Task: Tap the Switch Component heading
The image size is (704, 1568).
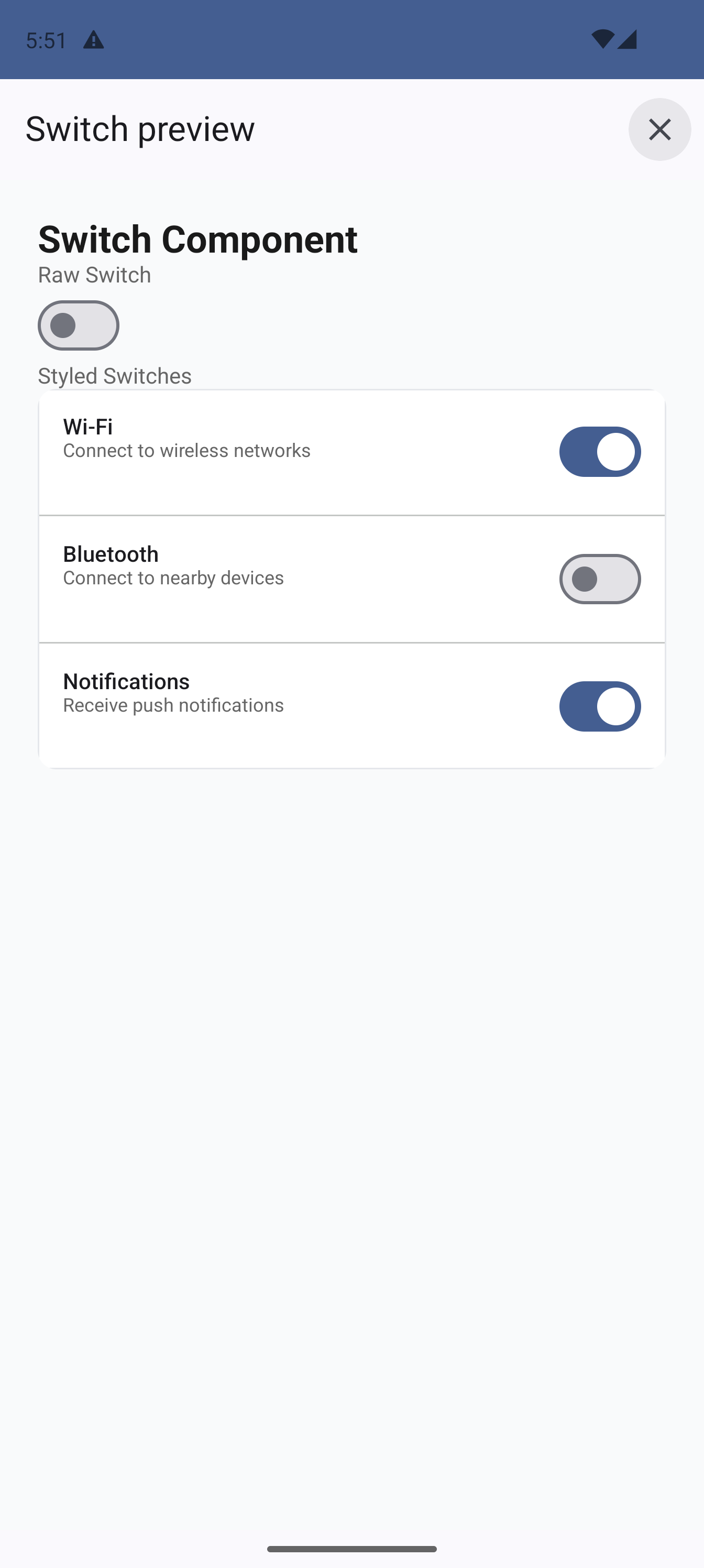Action: [198, 238]
